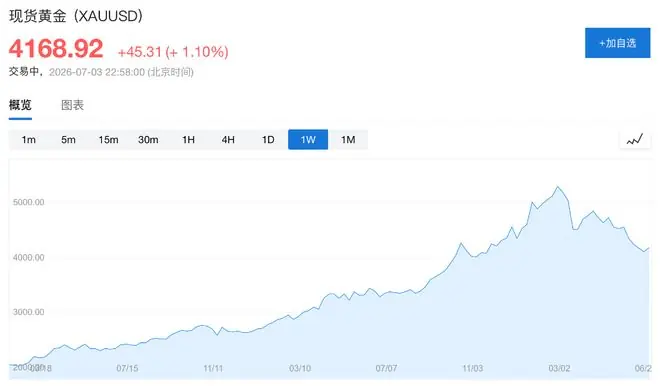
Task: Change timeframe to 1D
Action: click(x=268, y=139)
